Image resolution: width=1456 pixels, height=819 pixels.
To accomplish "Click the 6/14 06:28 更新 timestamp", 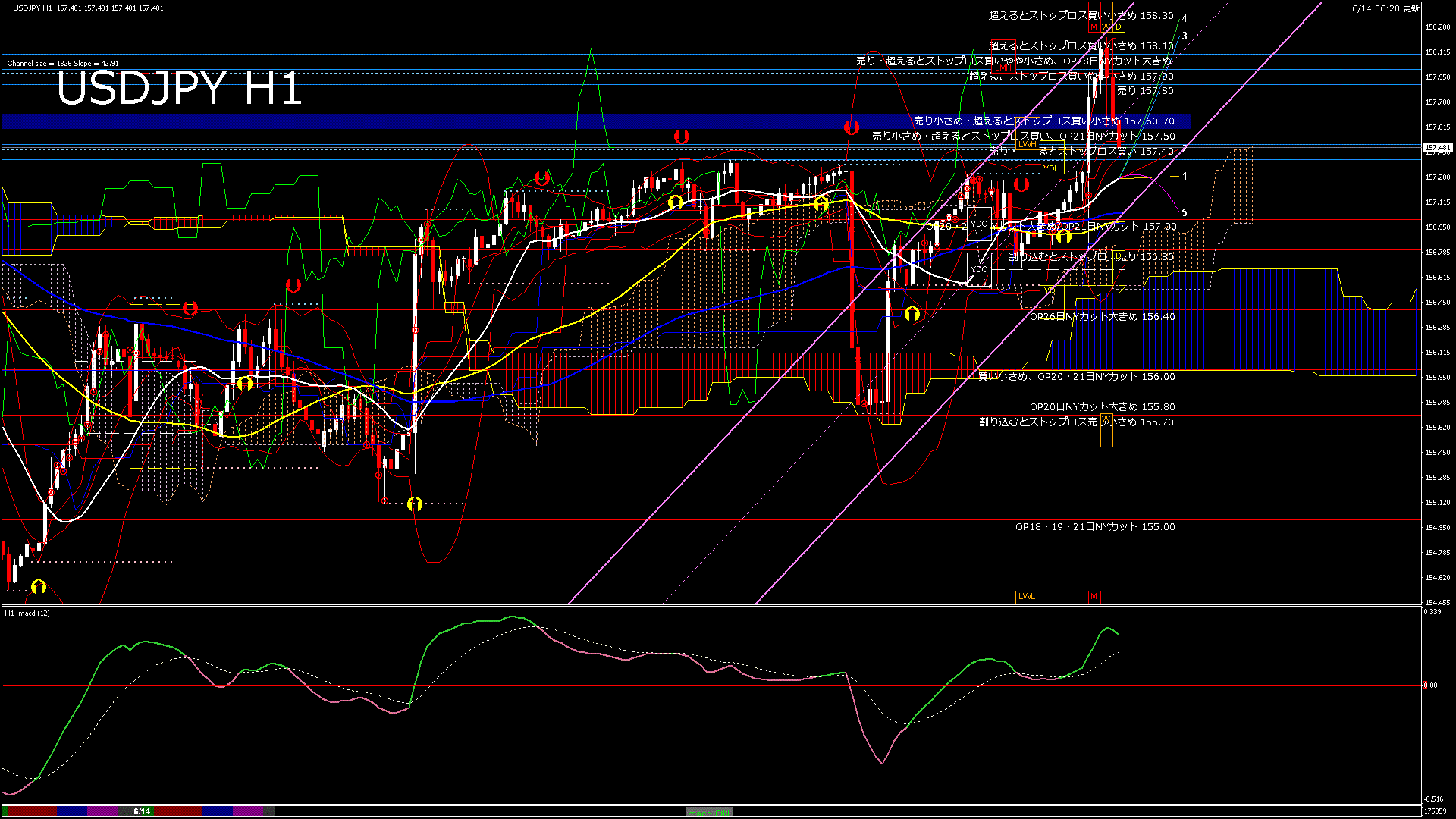I will pos(1385,8).
